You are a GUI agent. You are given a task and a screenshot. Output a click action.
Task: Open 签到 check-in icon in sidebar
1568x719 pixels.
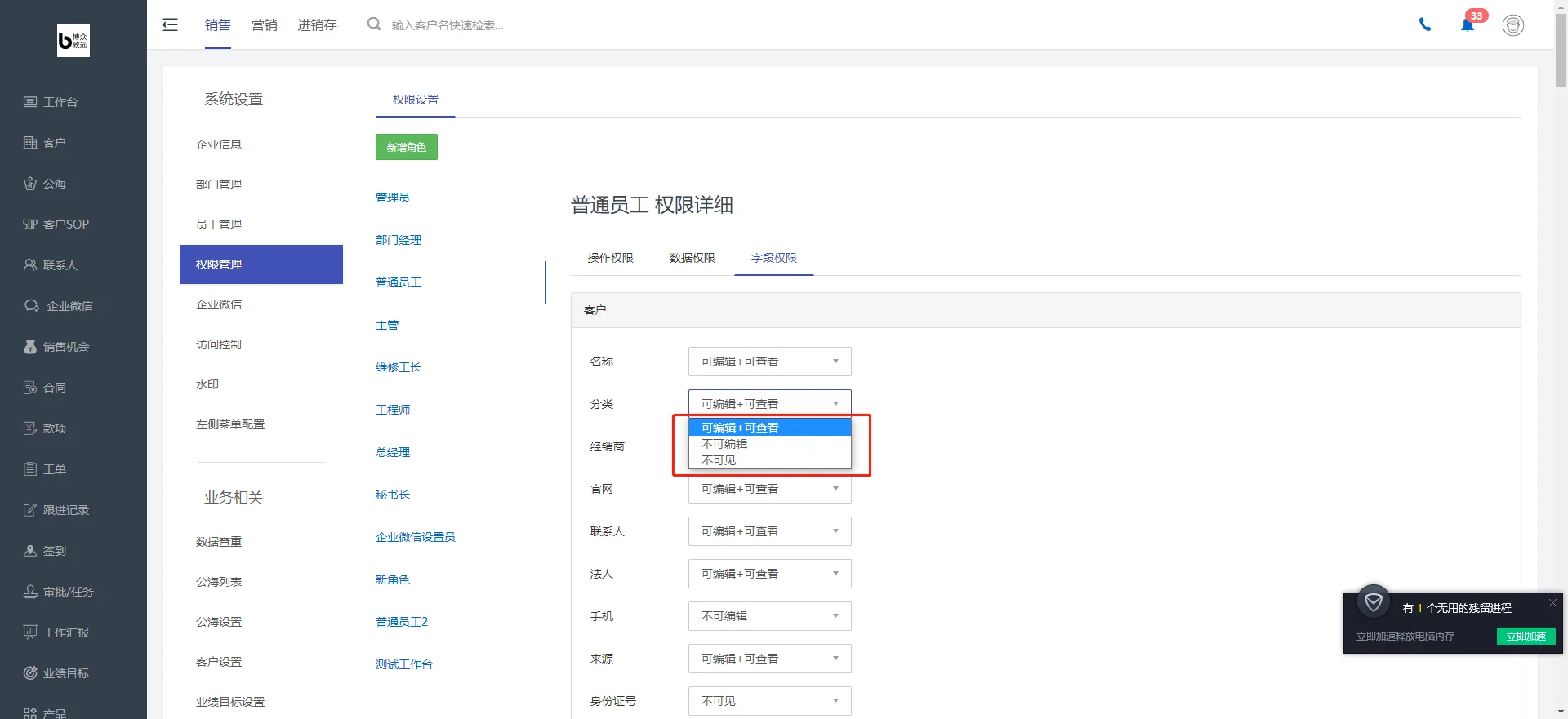click(x=30, y=551)
